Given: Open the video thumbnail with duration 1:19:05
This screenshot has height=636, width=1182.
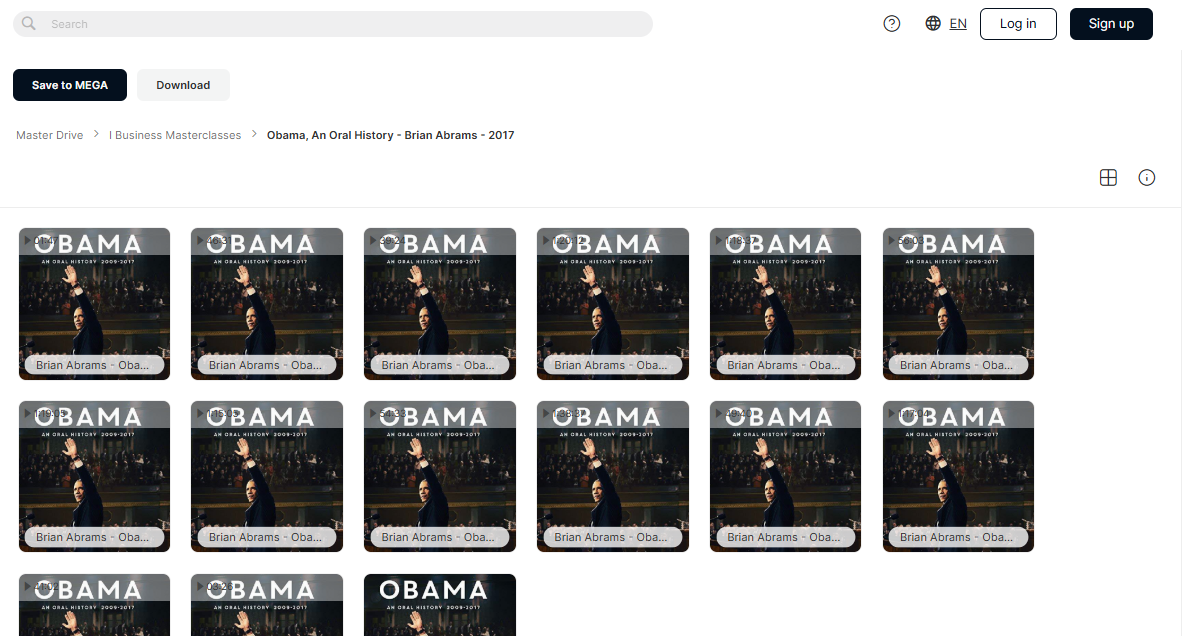Looking at the screenshot, I should point(94,476).
